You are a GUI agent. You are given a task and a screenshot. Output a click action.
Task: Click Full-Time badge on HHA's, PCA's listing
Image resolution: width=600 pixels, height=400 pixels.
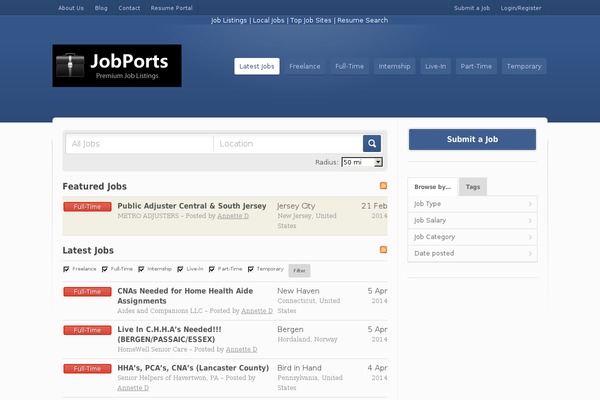point(87,369)
